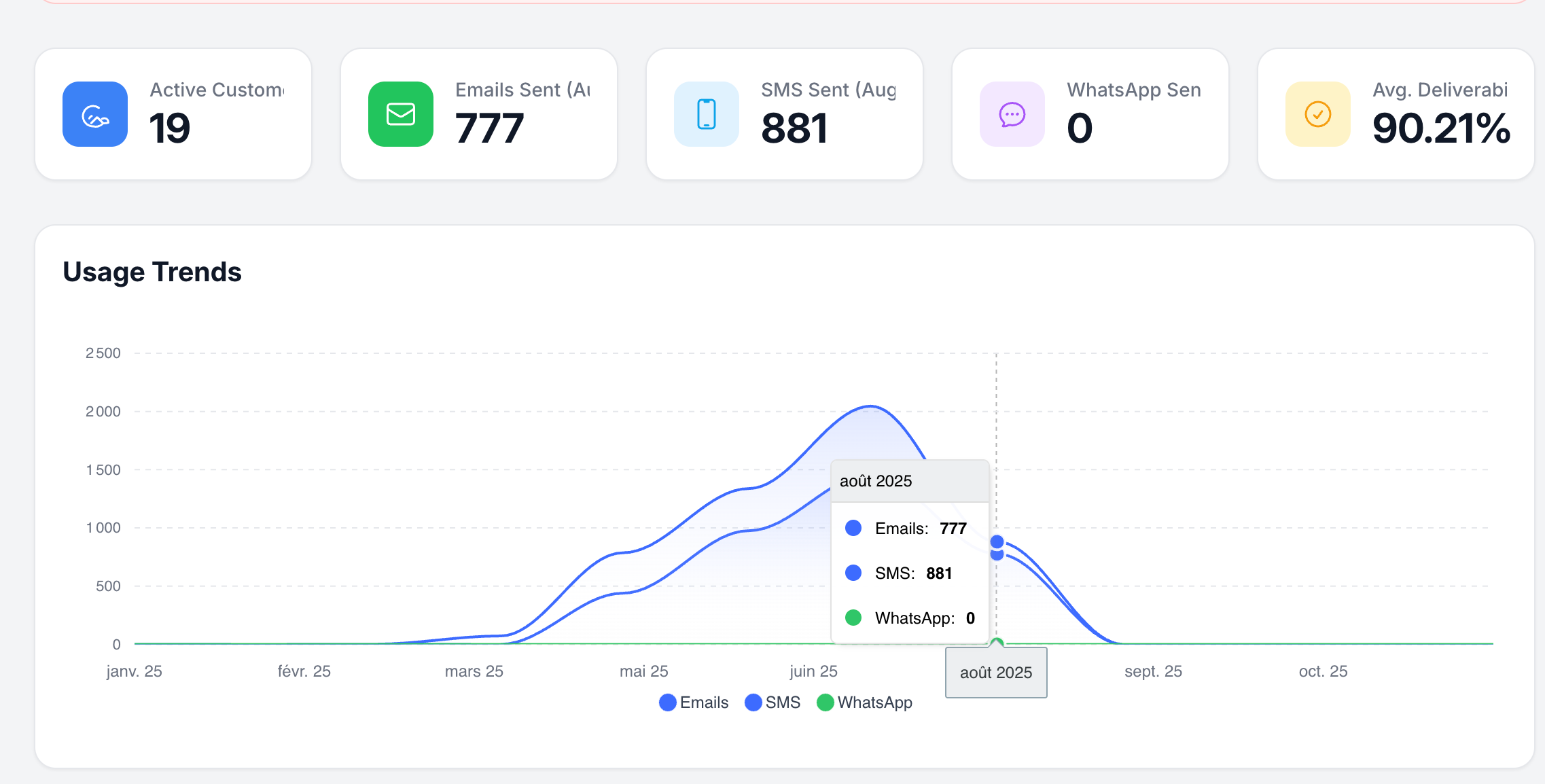Open the SMS Sent 881 card
The width and height of the screenshot is (1545, 784).
[785, 114]
